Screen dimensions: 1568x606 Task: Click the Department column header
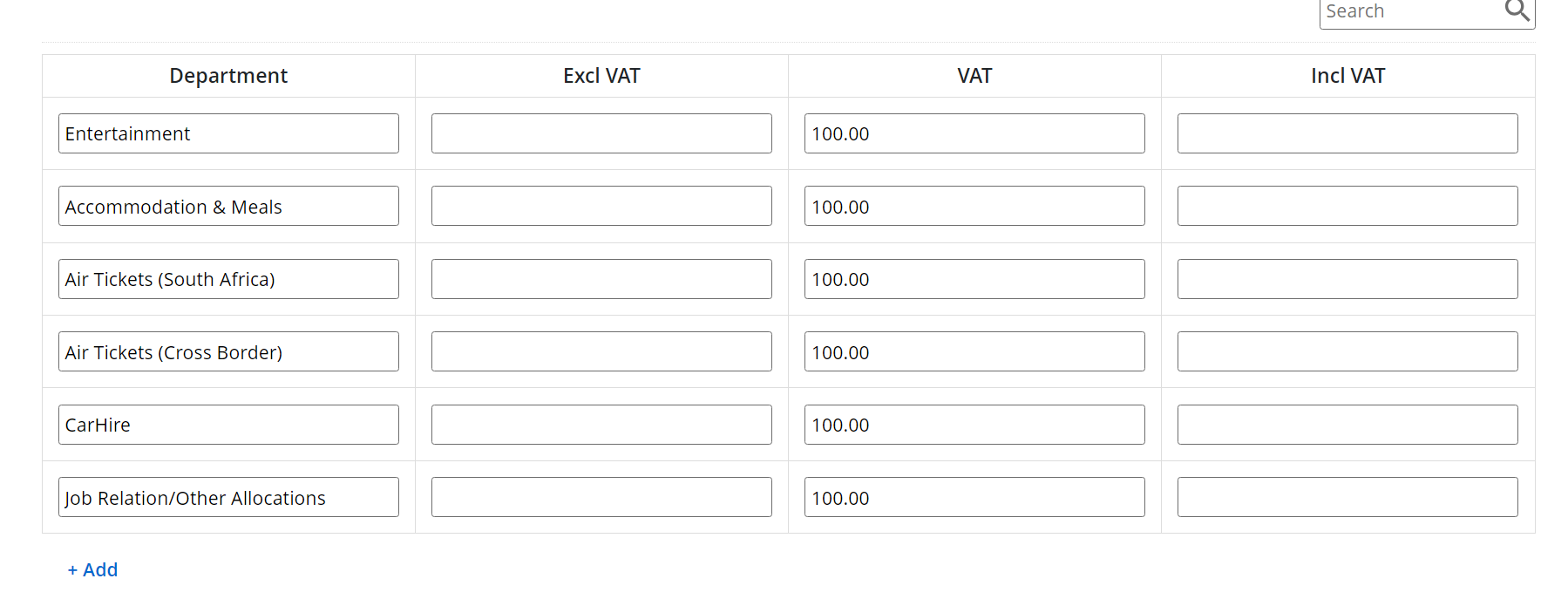pos(228,76)
